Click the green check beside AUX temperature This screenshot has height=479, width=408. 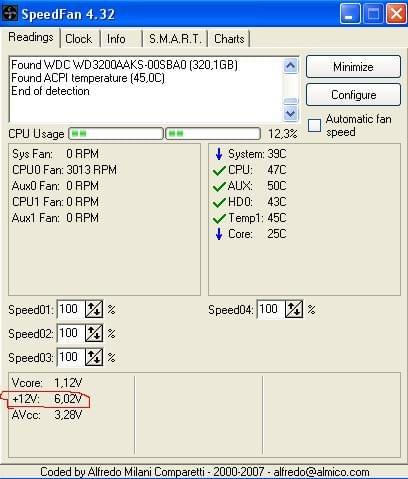coord(219,187)
